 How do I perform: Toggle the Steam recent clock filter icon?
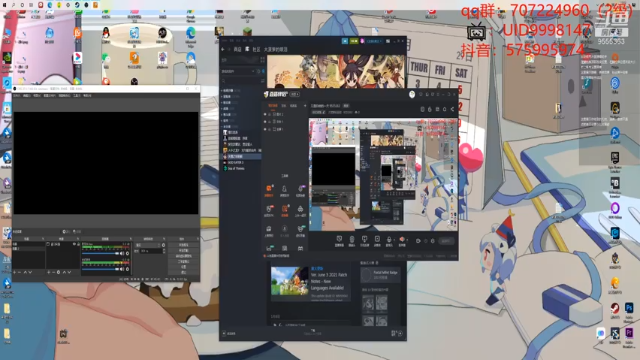tap(258, 71)
